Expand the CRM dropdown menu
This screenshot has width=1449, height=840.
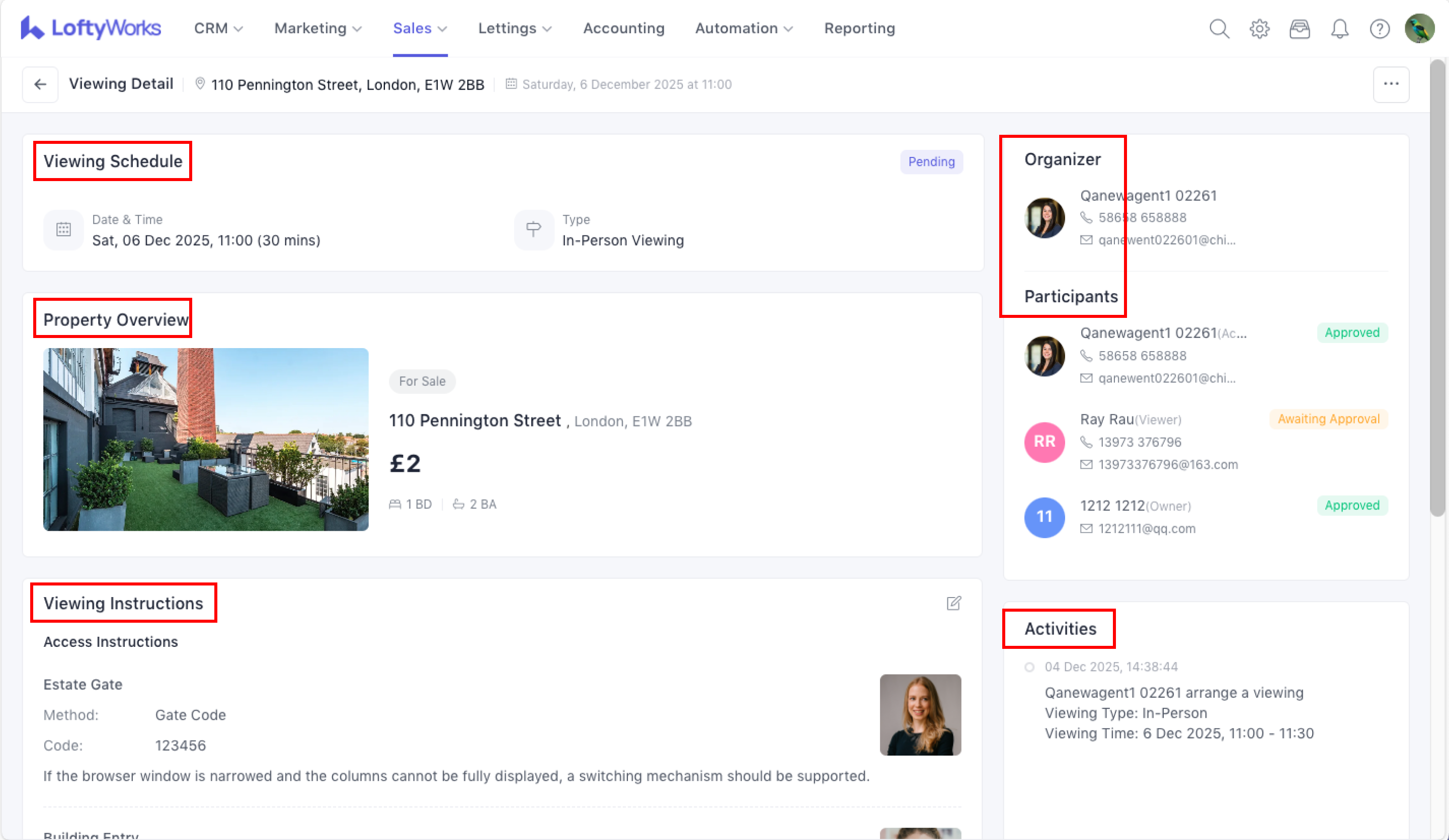tap(218, 28)
